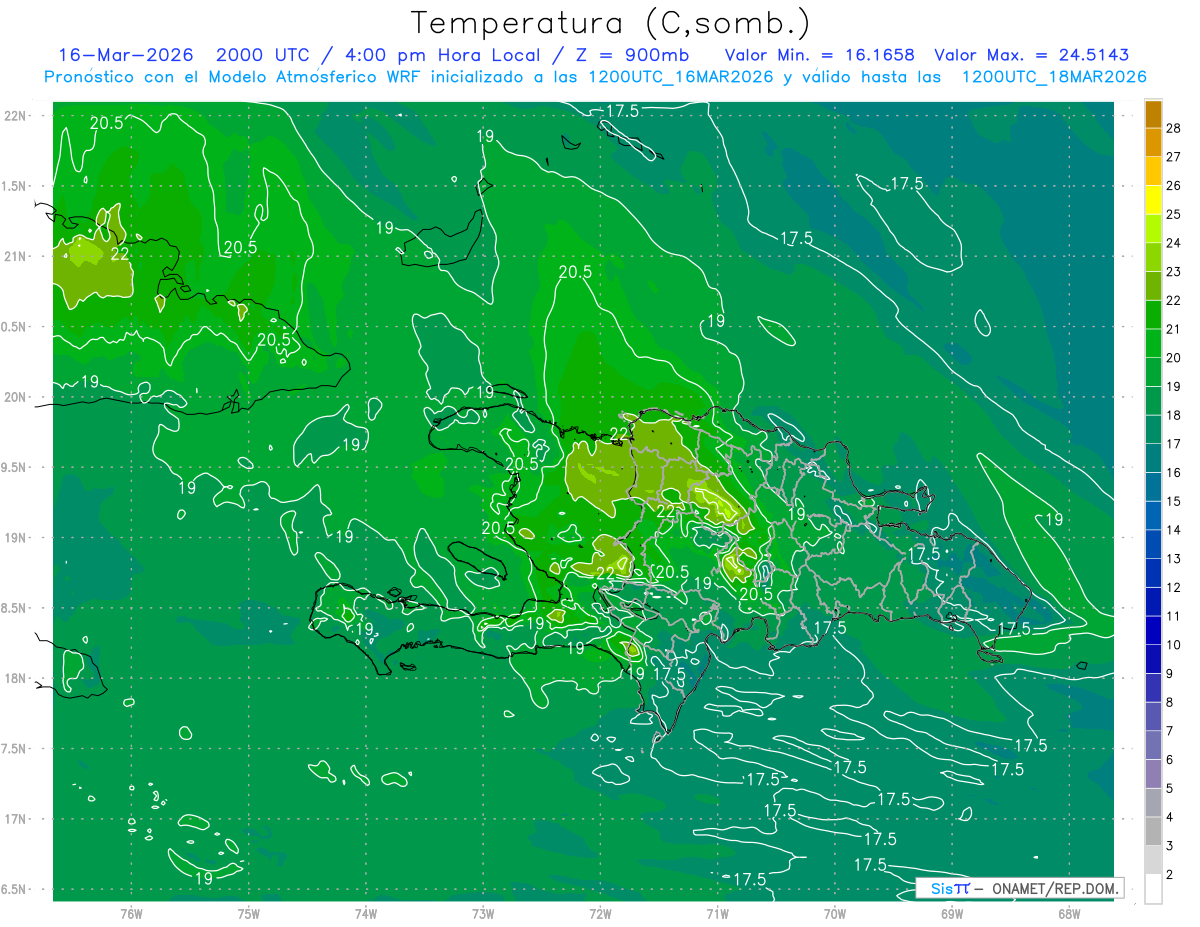Click the "70W" longitude axis label

coord(834,913)
